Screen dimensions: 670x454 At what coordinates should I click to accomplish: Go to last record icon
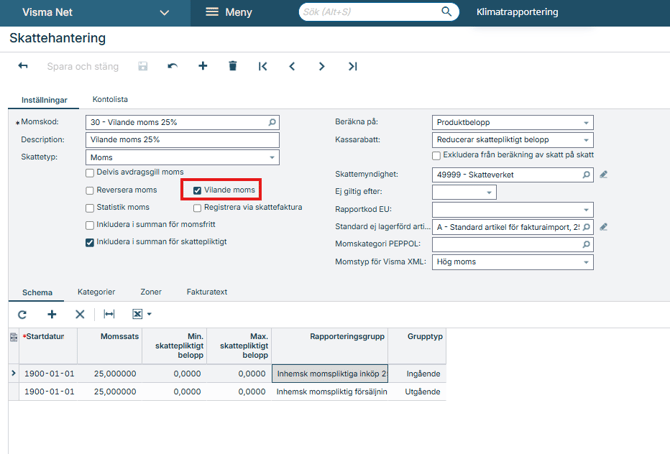pyautogui.click(x=352, y=66)
